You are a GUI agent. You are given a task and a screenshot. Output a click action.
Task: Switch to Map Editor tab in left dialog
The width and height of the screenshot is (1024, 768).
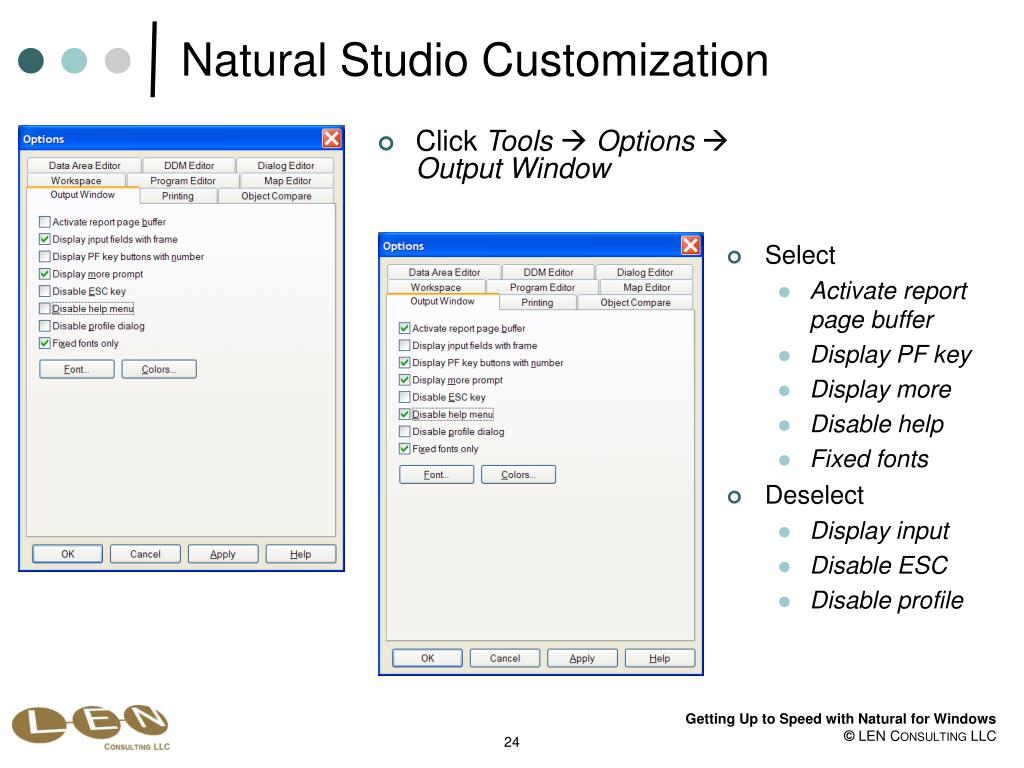[287, 180]
